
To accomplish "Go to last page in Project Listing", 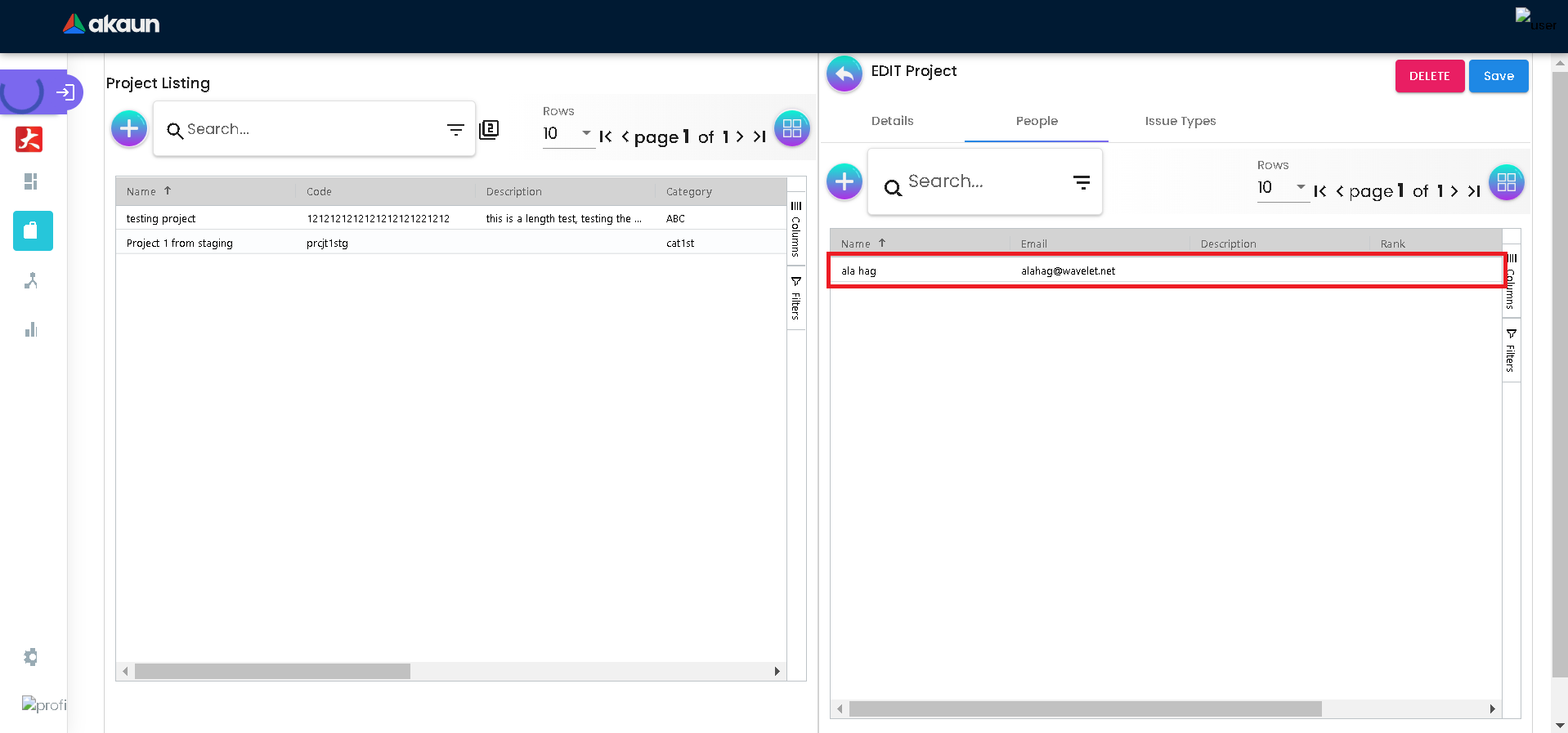I will tap(759, 136).
